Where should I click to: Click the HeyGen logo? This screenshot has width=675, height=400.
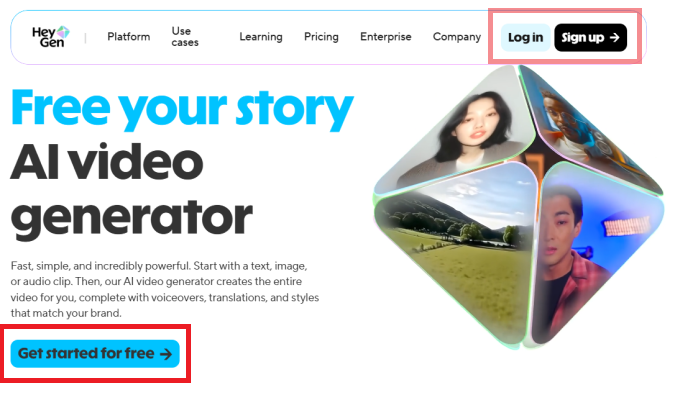[x=50, y=37]
